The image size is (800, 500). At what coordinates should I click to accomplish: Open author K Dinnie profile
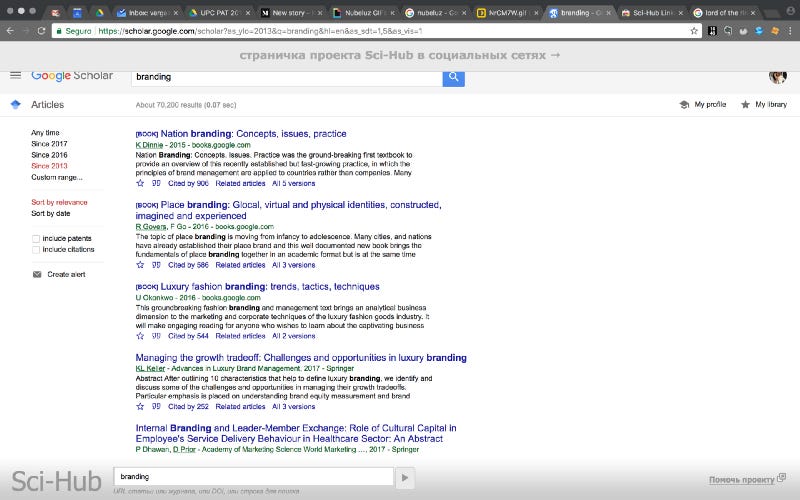(x=149, y=145)
